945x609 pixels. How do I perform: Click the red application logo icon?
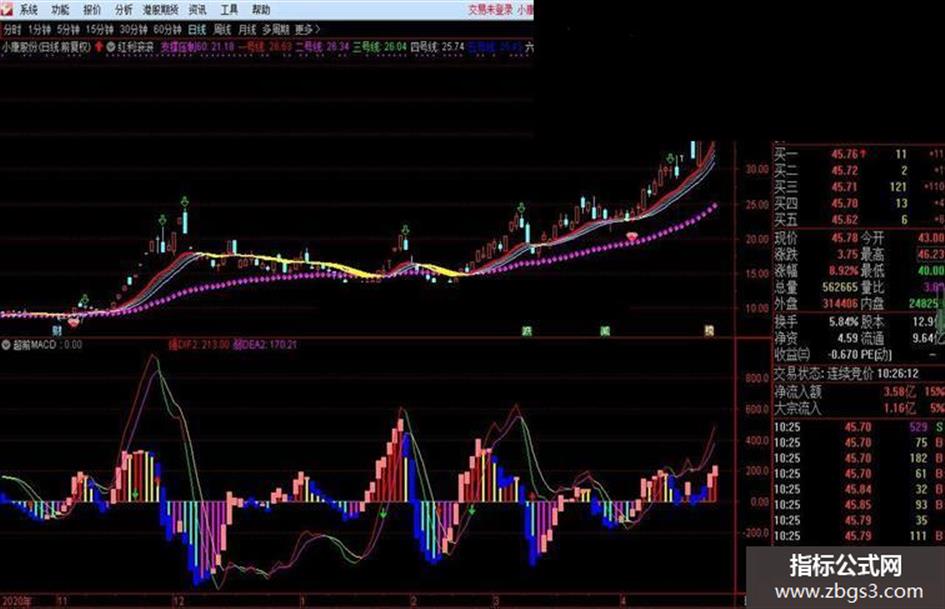pyautogui.click(x=7, y=8)
